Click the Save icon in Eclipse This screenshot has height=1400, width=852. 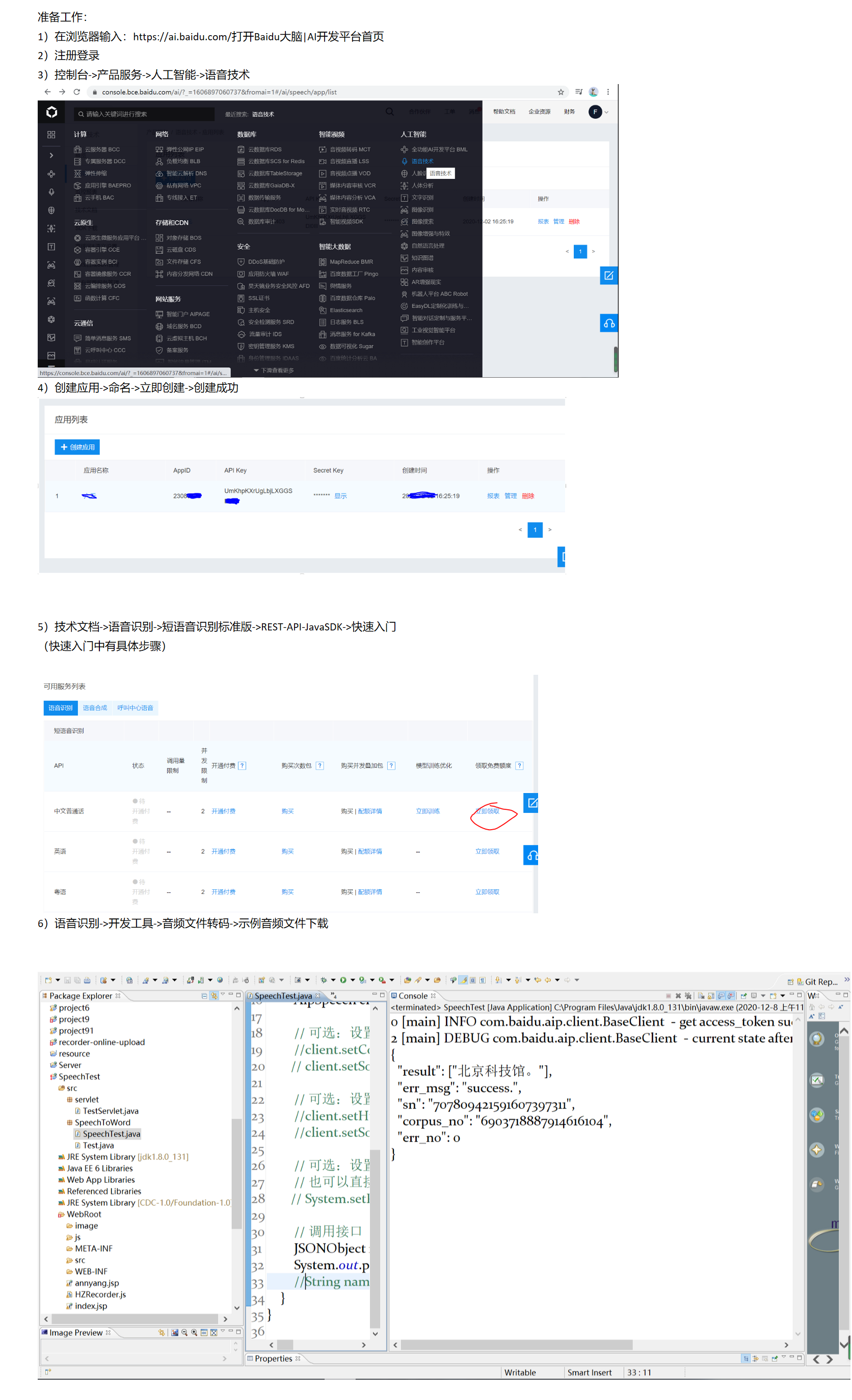click(x=68, y=981)
